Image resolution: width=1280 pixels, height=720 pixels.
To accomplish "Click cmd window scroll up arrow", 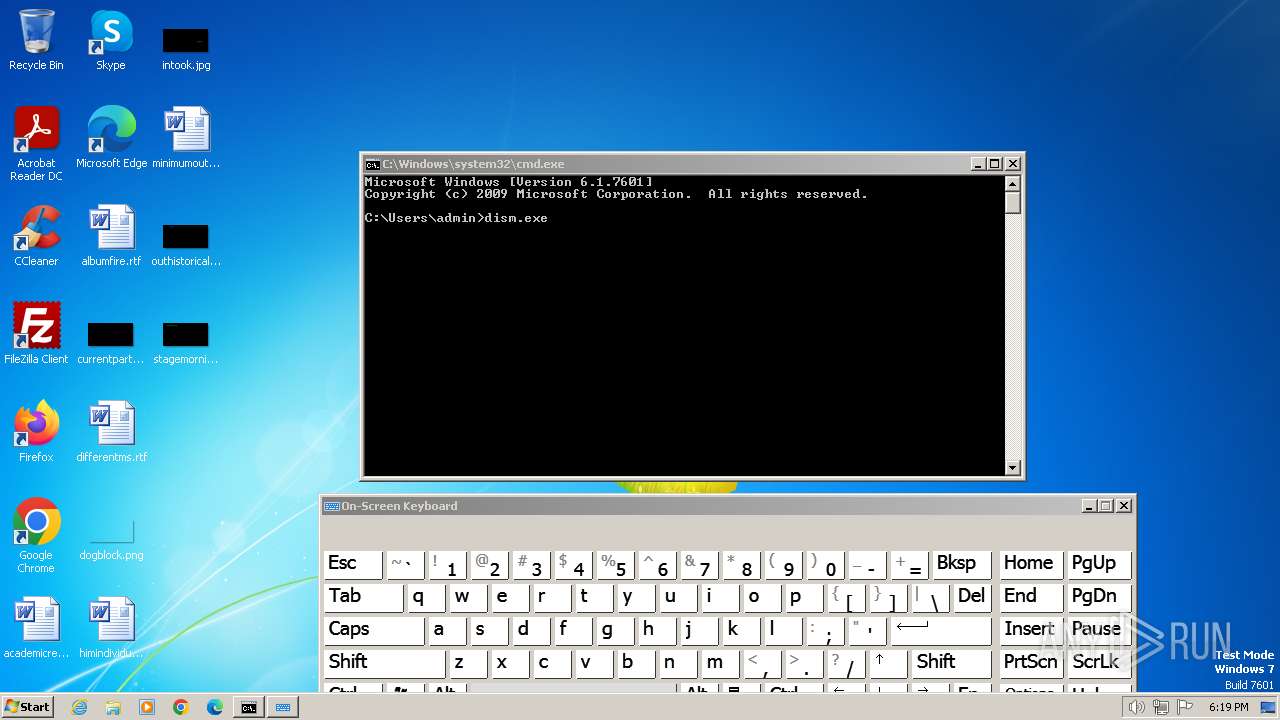I will pyautogui.click(x=1013, y=184).
